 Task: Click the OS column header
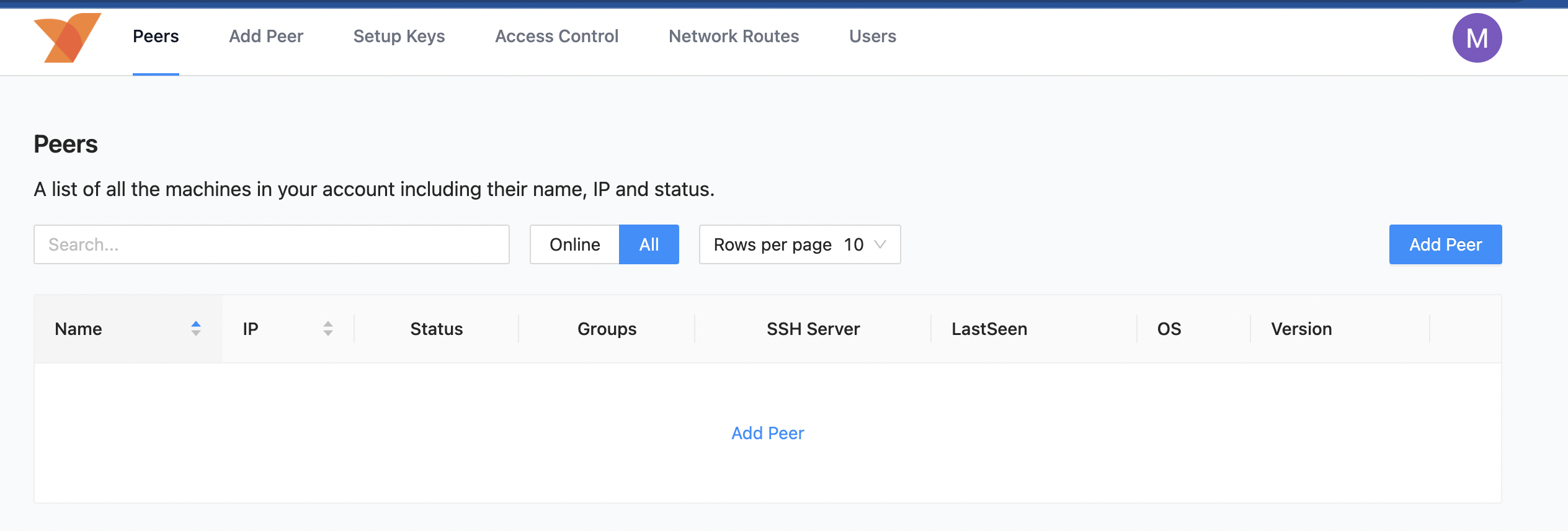(x=1193, y=329)
